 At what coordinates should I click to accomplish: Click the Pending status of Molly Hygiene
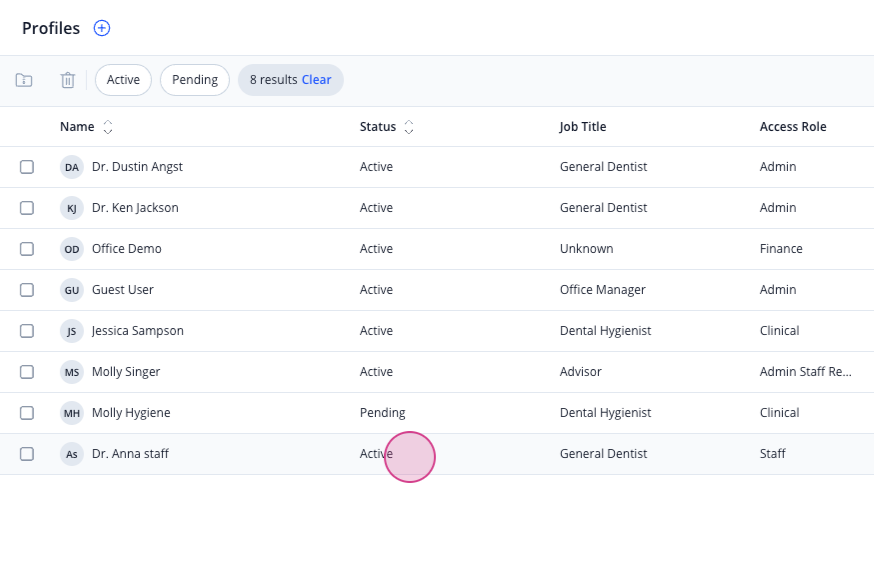(x=382, y=412)
